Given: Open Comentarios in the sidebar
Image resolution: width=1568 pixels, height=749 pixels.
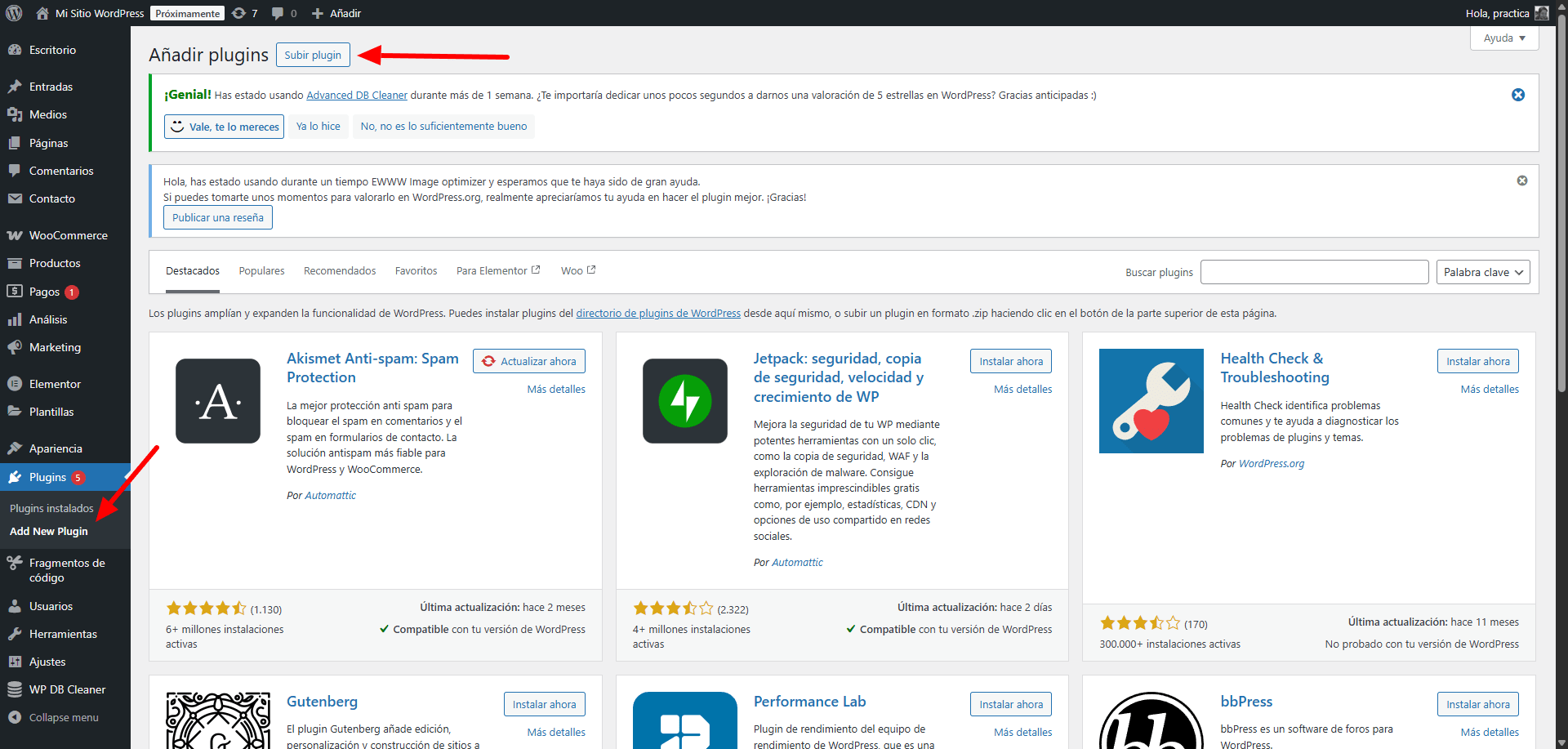Looking at the screenshot, I should point(65,171).
